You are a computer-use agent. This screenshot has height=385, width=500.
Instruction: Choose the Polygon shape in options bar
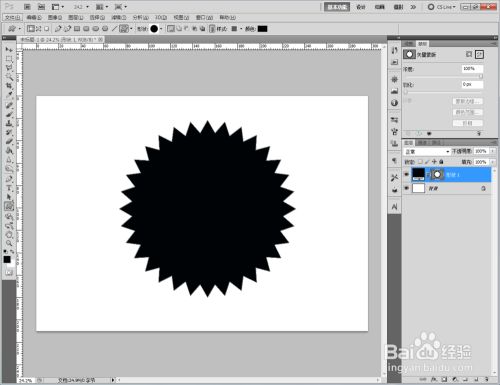(105, 29)
